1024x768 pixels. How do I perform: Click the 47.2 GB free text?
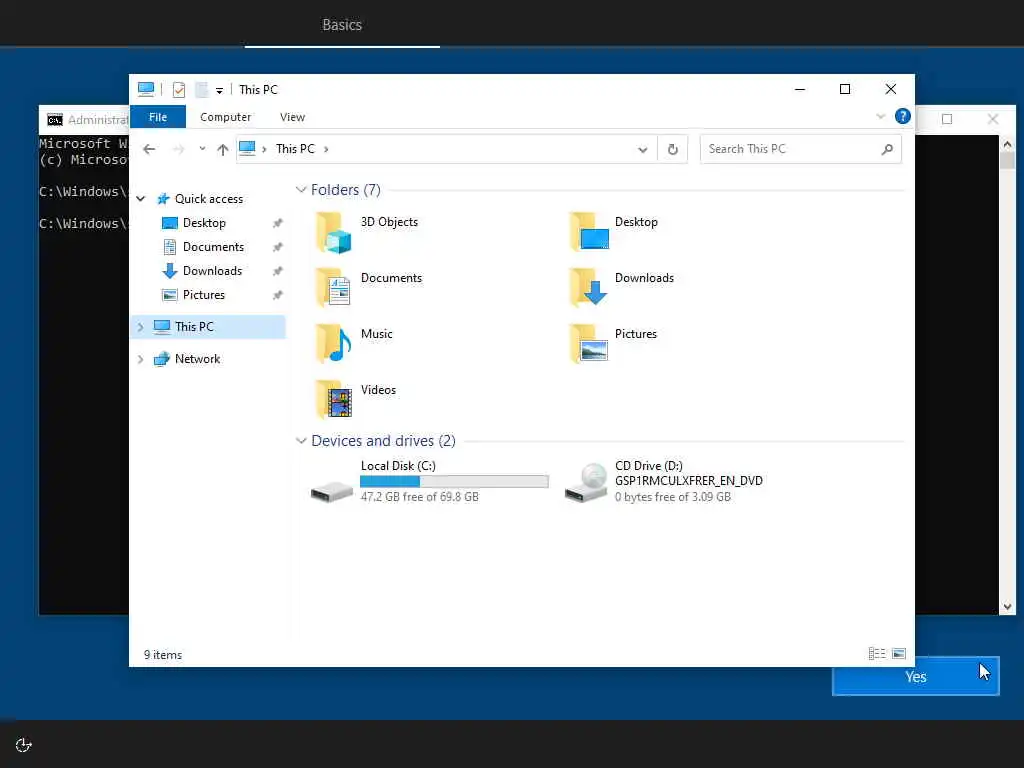[x=419, y=497]
